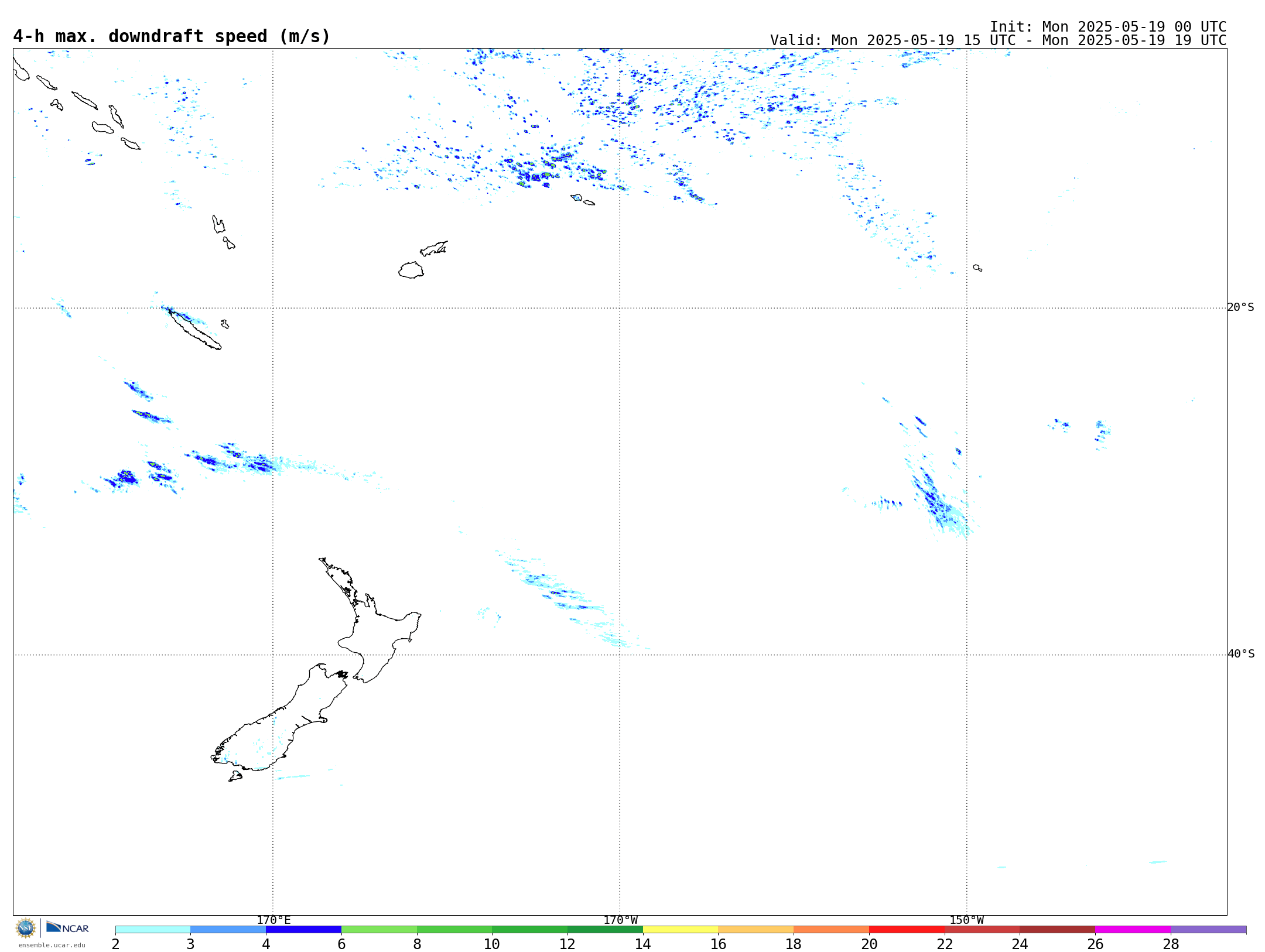
Task: Click the Fiji Viti Levu island outline
Action: tap(411, 270)
